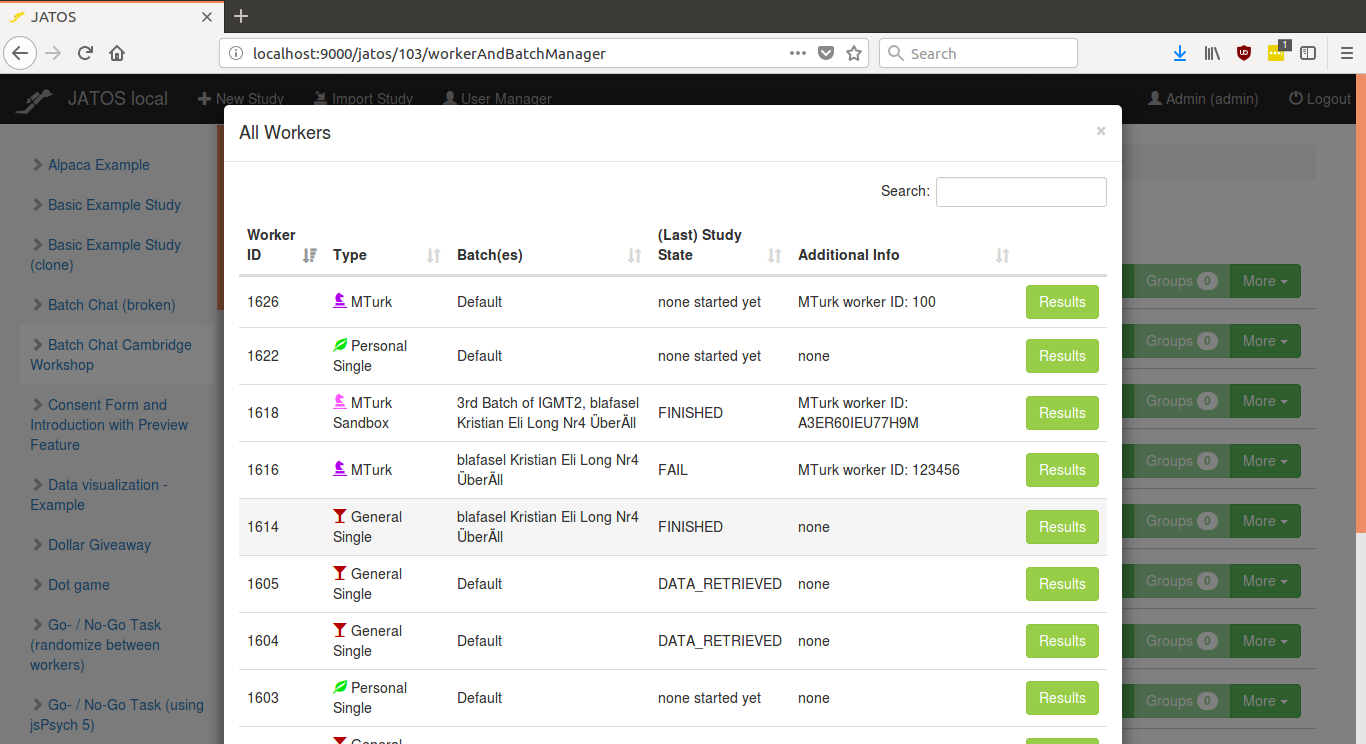Image resolution: width=1366 pixels, height=744 pixels.
Task: Click the FAIL state of worker 1616
Action: tap(673, 470)
